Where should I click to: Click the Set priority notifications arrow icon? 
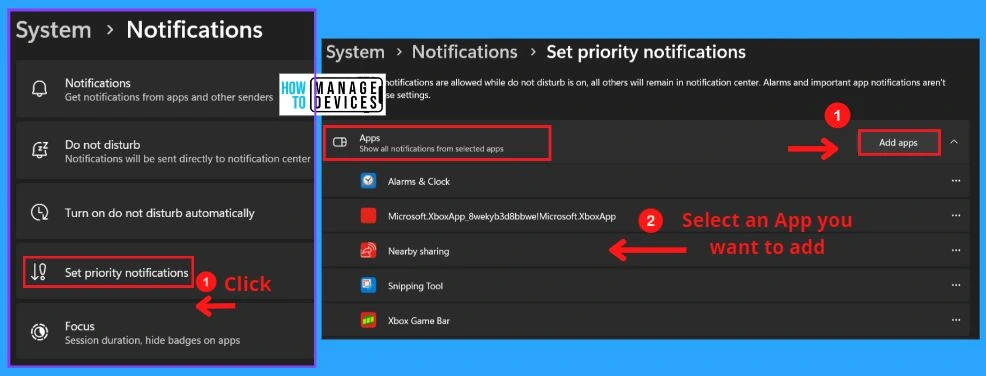pyautogui.click(x=39, y=272)
